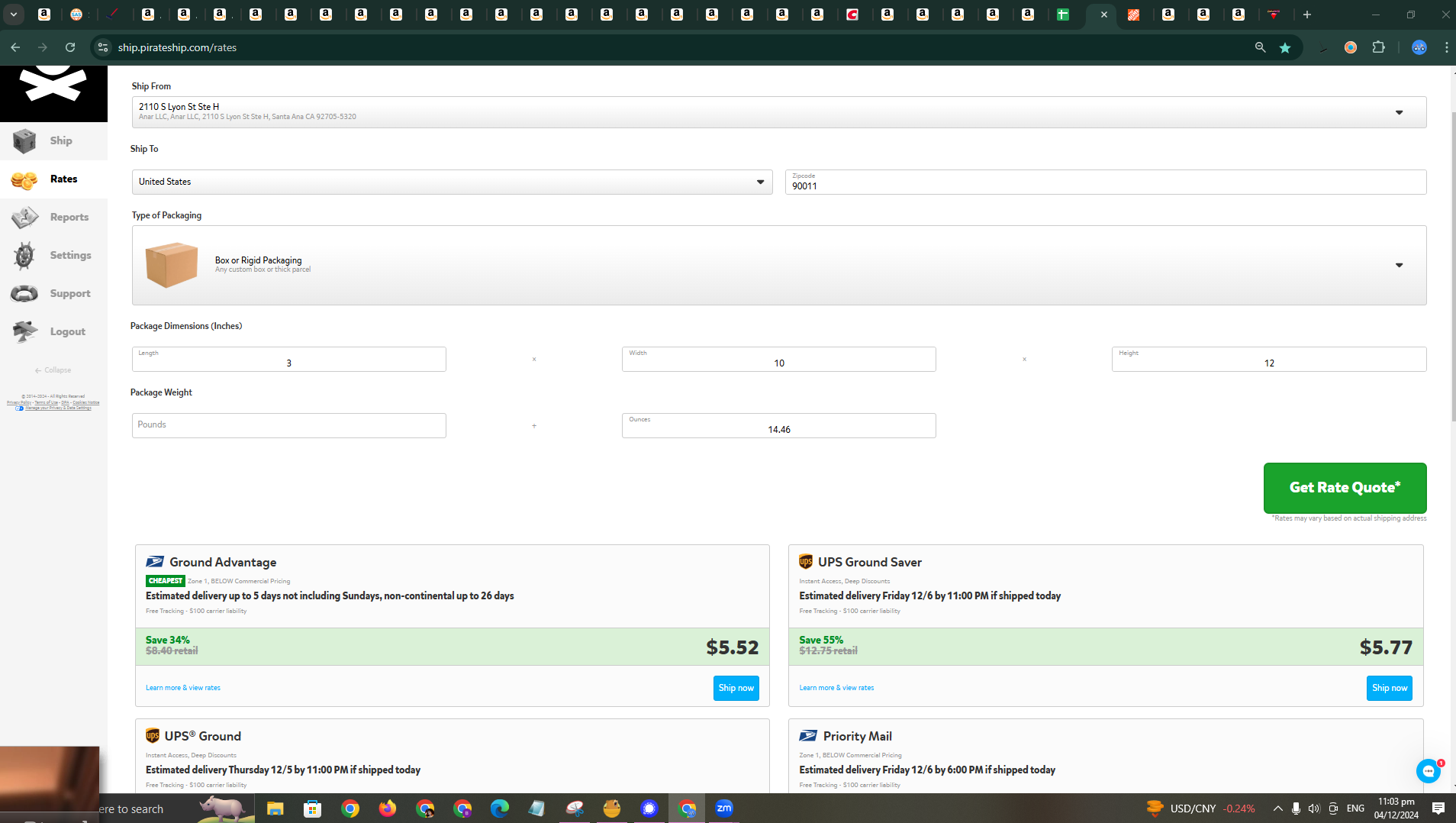Click the zoom magnifier icon in address bar
This screenshot has width=1456, height=823.
tap(1260, 47)
